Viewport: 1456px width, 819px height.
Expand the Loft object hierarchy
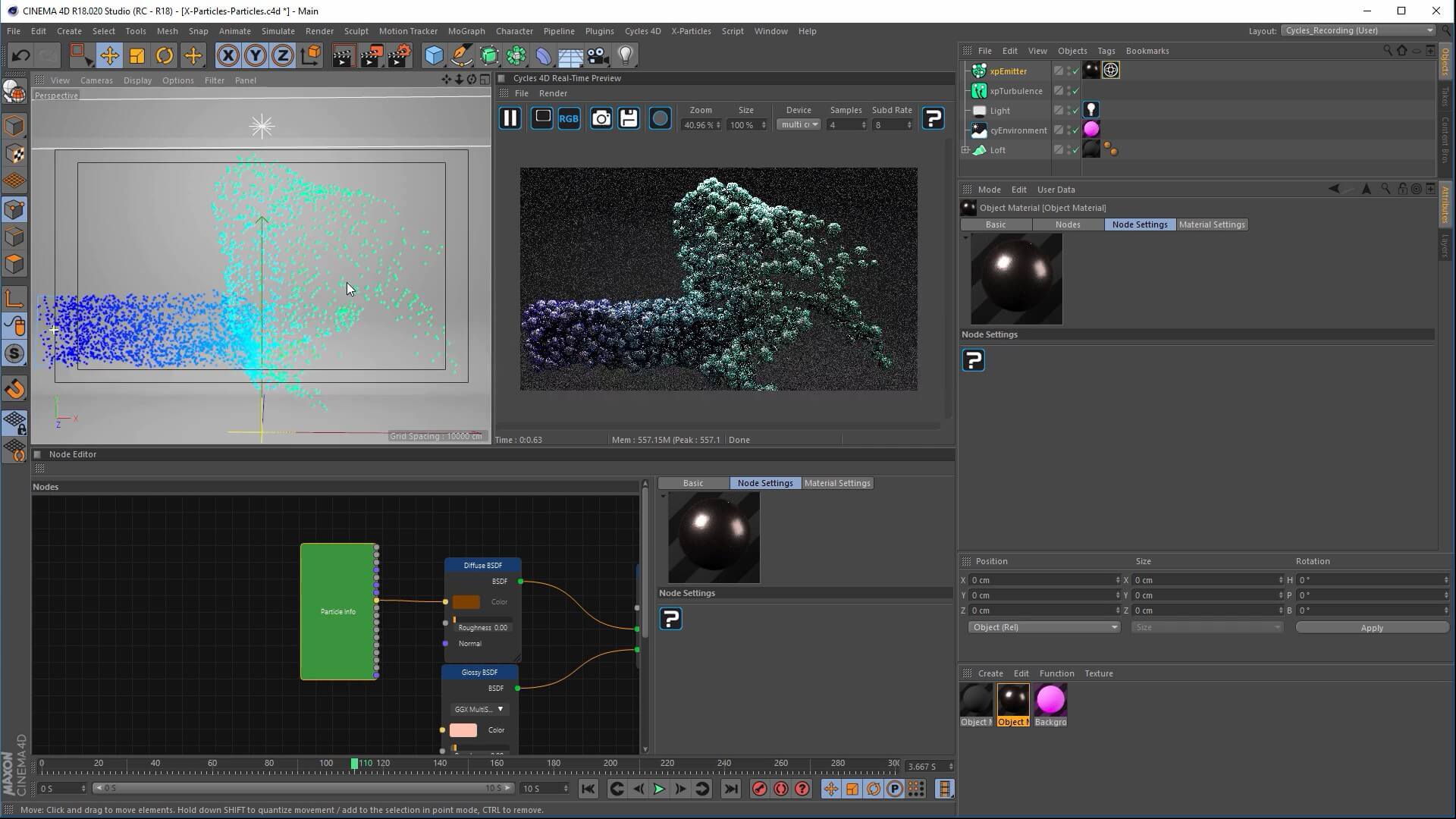965,150
